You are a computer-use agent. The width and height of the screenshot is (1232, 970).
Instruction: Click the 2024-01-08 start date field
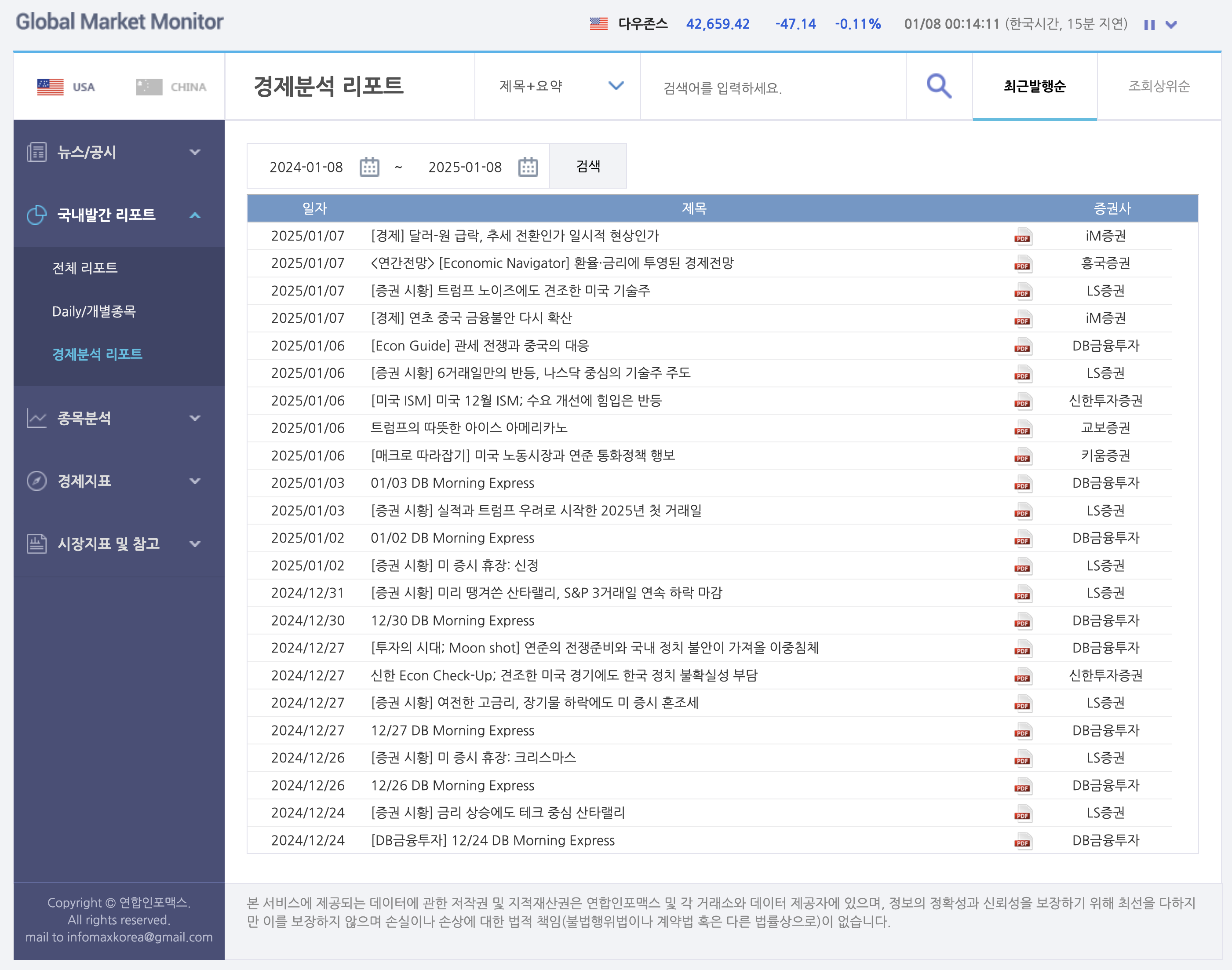(x=306, y=167)
